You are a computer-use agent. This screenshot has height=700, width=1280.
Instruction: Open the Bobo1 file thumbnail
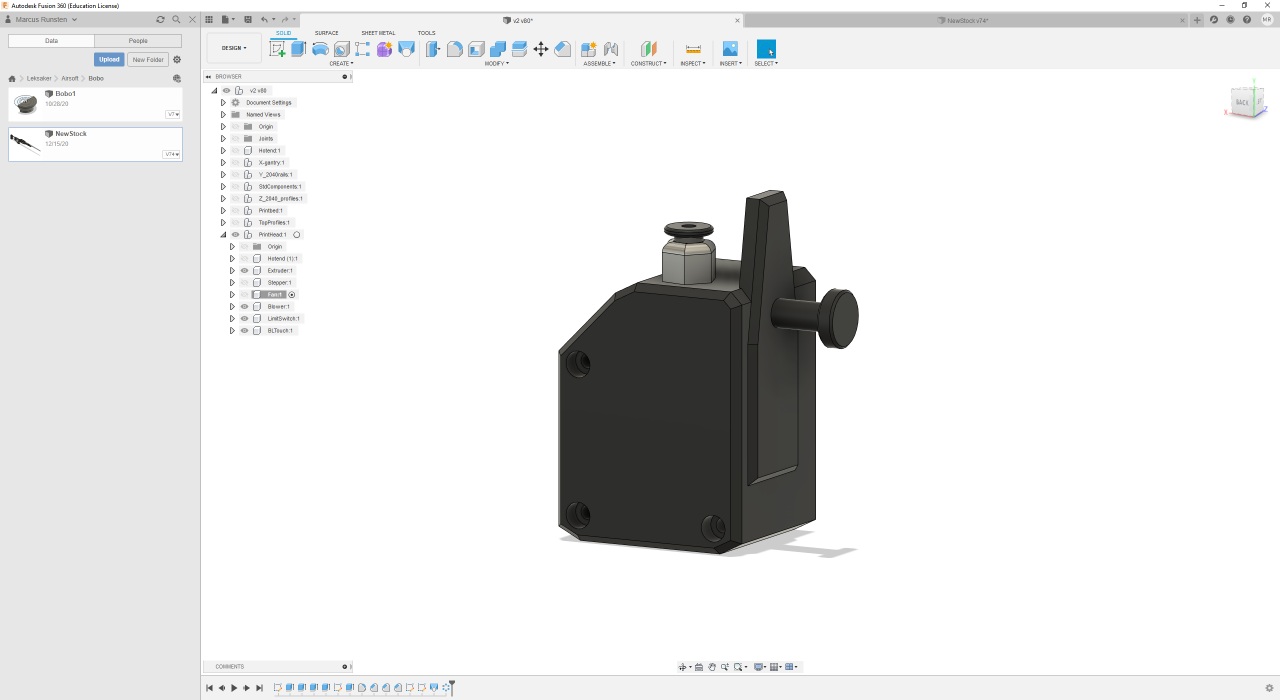coord(26,103)
